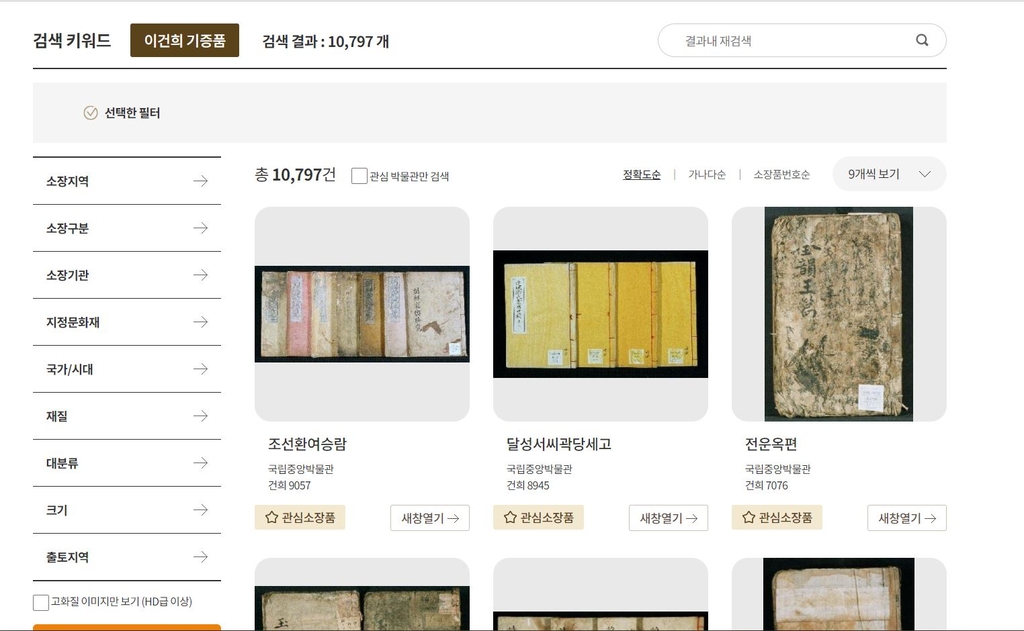Click the star on 달성서씨곽당세고 관심소장품
This screenshot has height=631, width=1024.
click(x=510, y=518)
